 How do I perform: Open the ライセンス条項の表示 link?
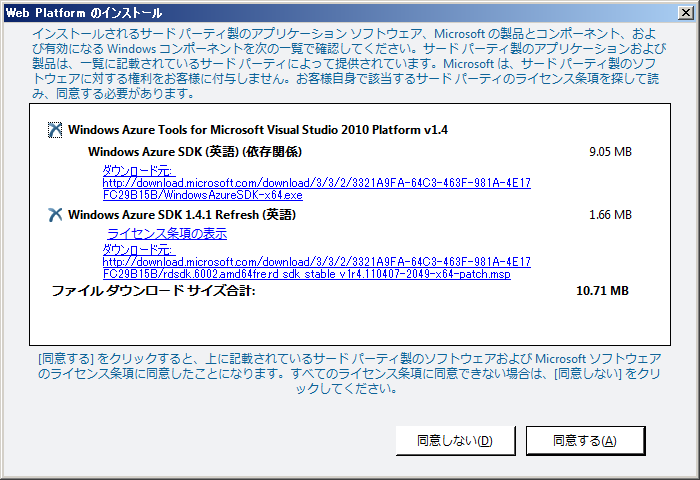(x=167, y=234)
